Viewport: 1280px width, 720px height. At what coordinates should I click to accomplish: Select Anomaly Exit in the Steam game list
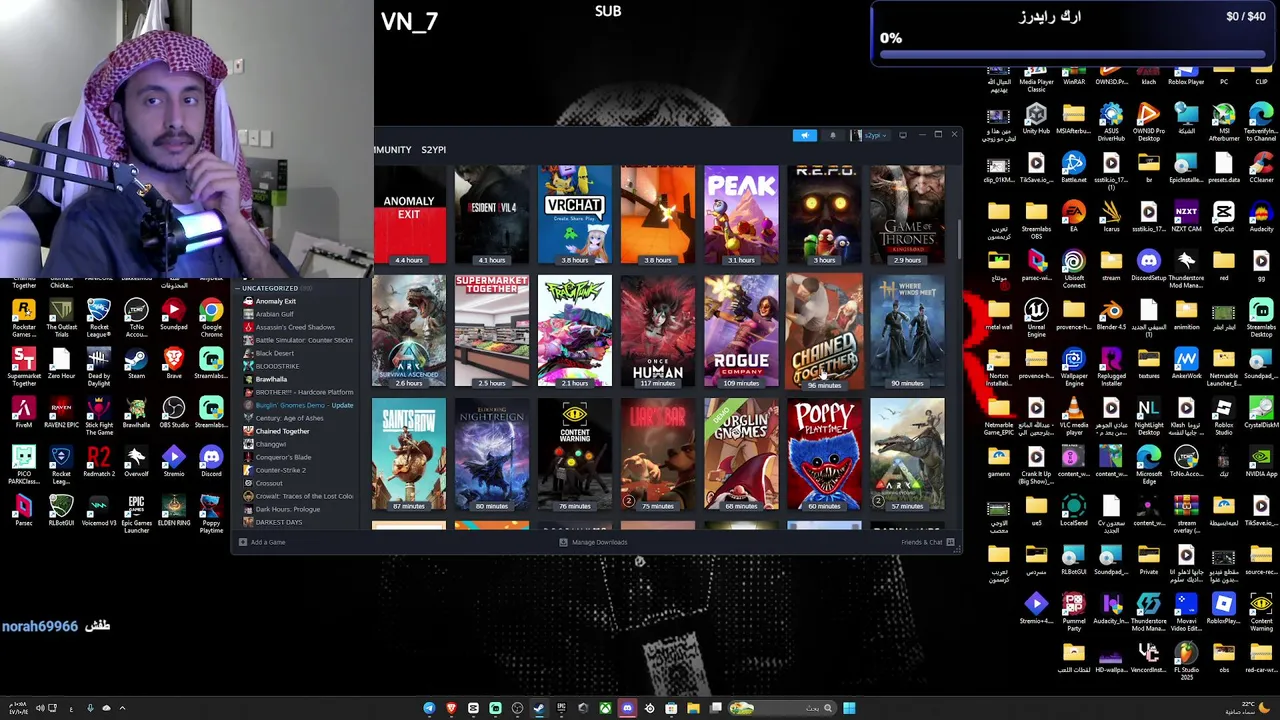[x=275, y=301]
